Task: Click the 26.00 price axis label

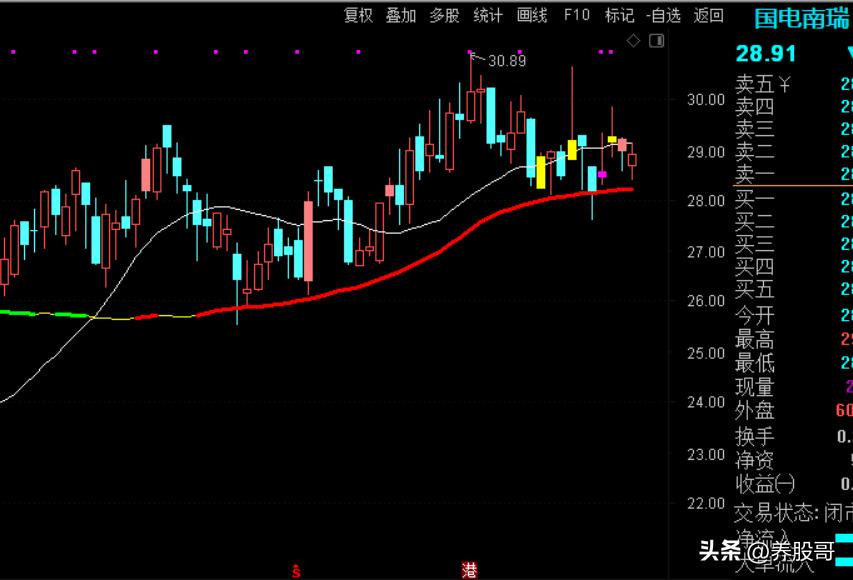Action: [x=706, y=301]
